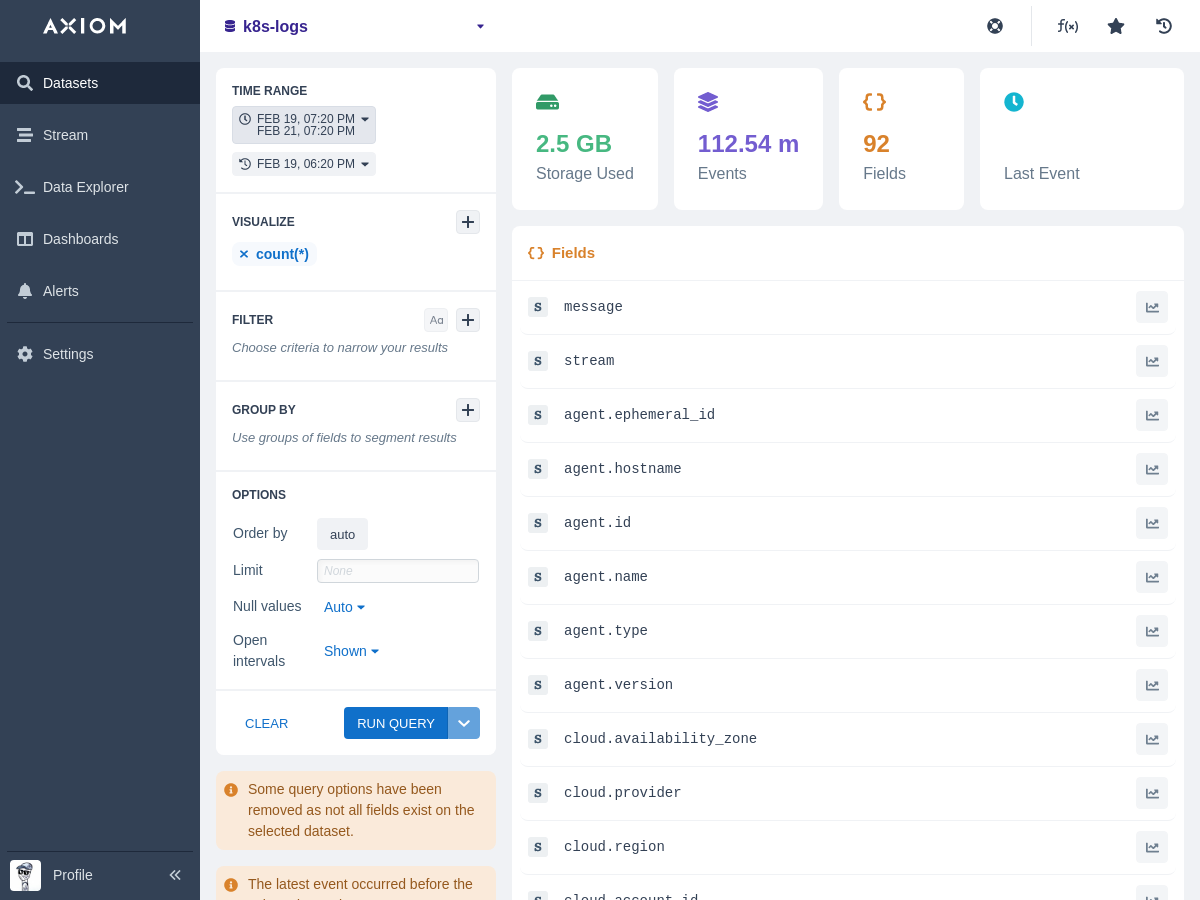
Task: Click the Run Query button
Action: coord(396,723)
